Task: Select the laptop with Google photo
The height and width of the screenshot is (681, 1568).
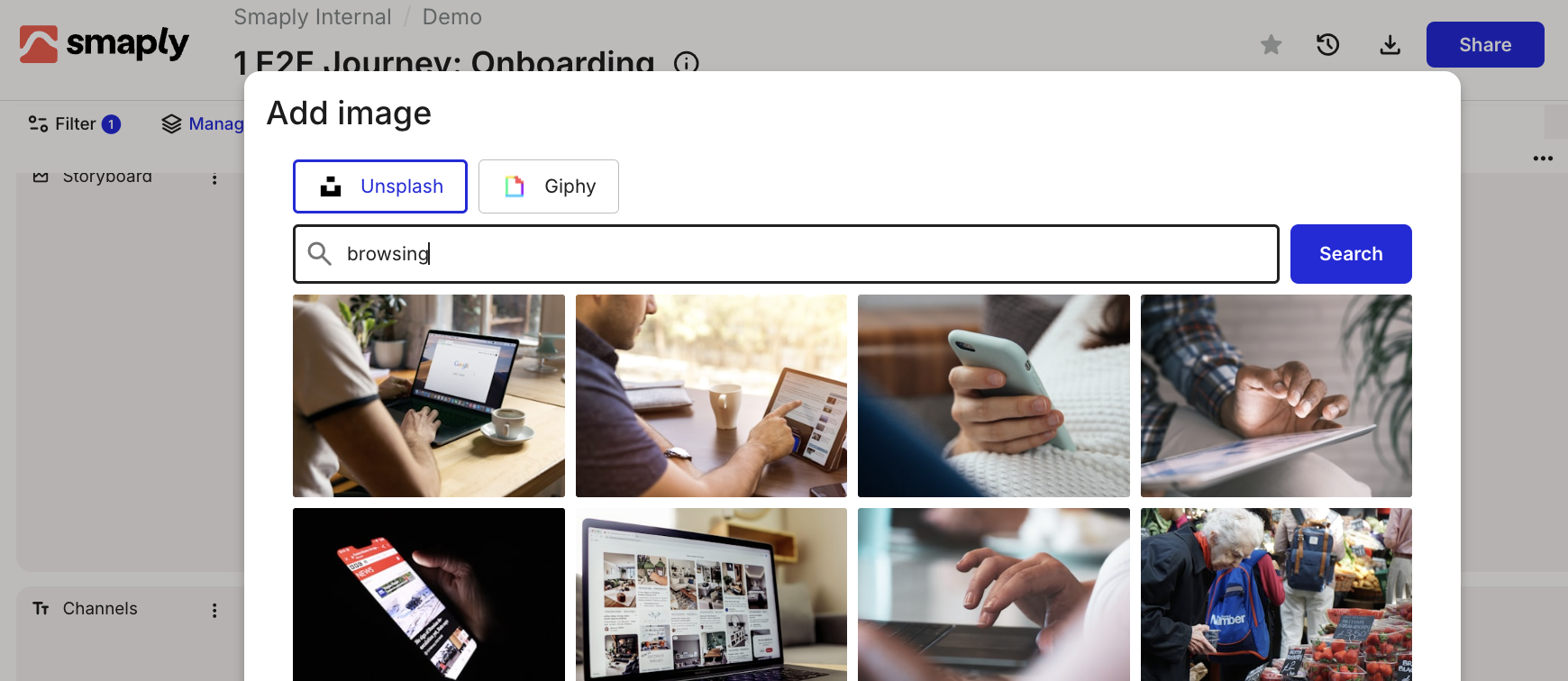Action: click(429, 395)
